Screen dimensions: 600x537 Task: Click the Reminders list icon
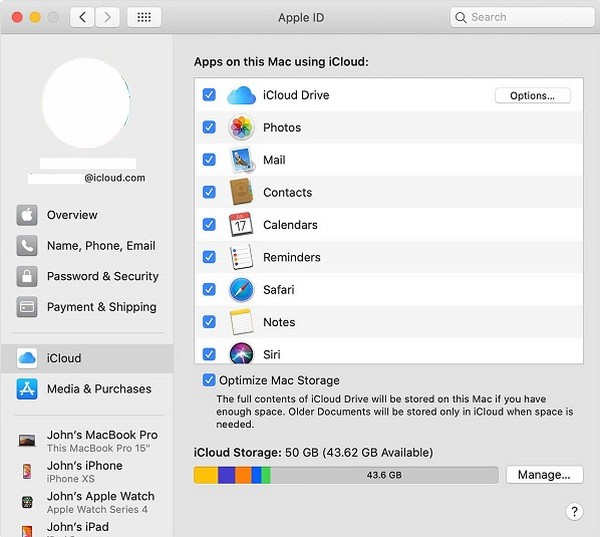[241, 257]
